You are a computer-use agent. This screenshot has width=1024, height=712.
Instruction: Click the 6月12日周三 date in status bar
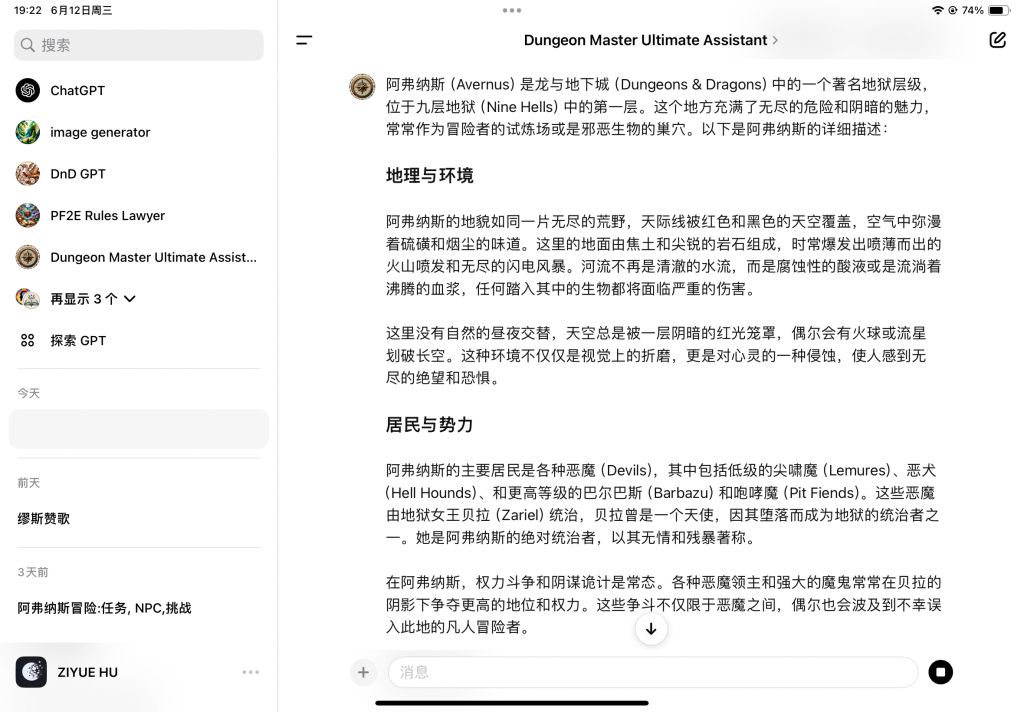[x=81, y=10]
